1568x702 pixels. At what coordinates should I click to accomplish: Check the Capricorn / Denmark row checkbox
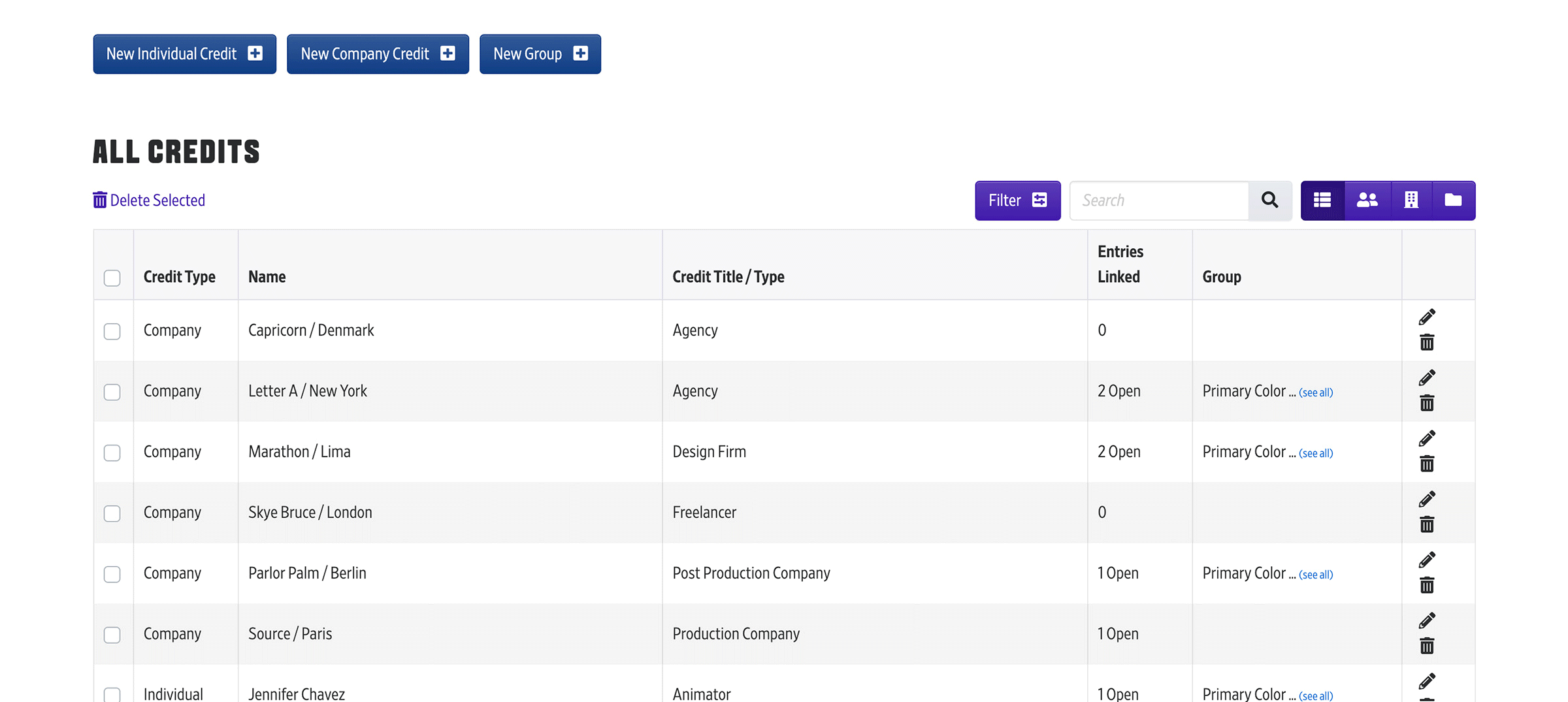tap(112, 332)
